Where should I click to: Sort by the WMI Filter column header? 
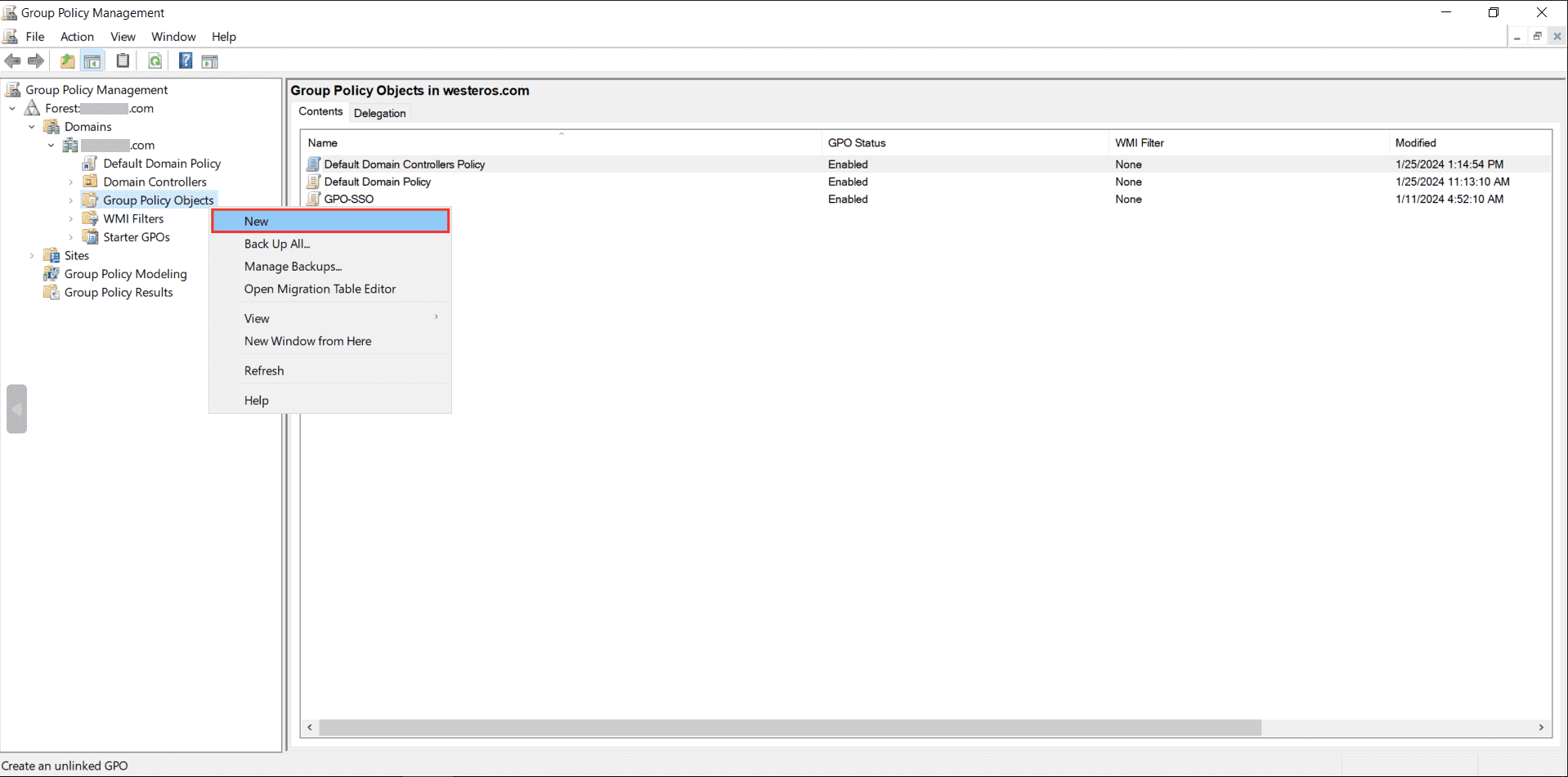pyautogui.click(x=1248, y=142)
